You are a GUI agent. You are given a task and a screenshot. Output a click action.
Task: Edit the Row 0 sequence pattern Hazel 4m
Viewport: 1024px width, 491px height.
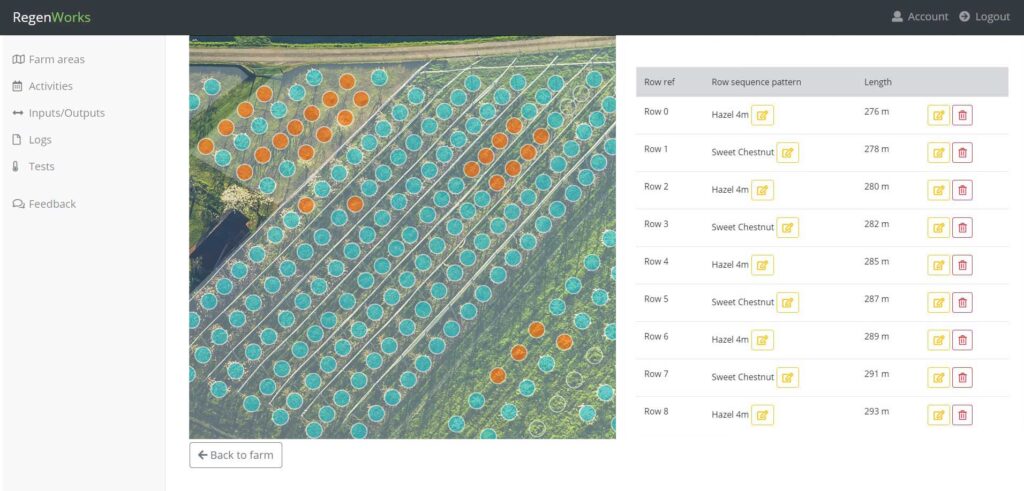[x=762, y=116]
